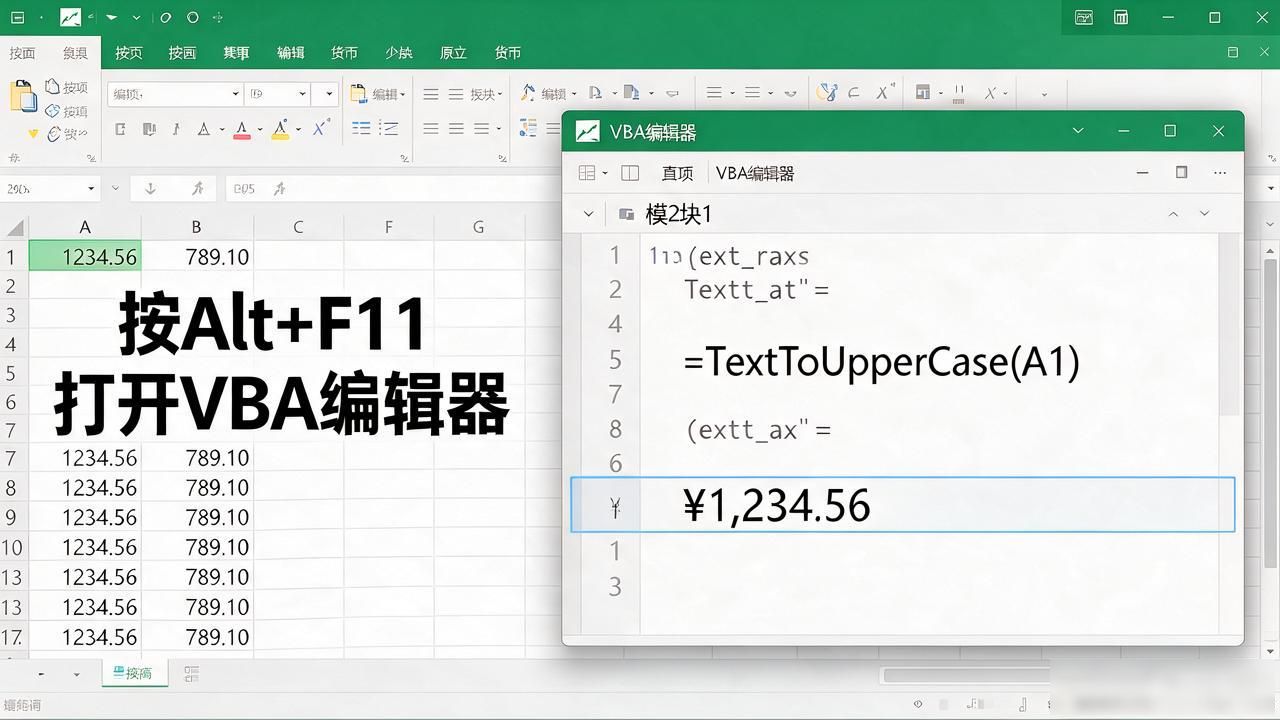1280x720 pixels.
Task: Click the grid layout icon in VBA toolbar
Action: [588, 173]
